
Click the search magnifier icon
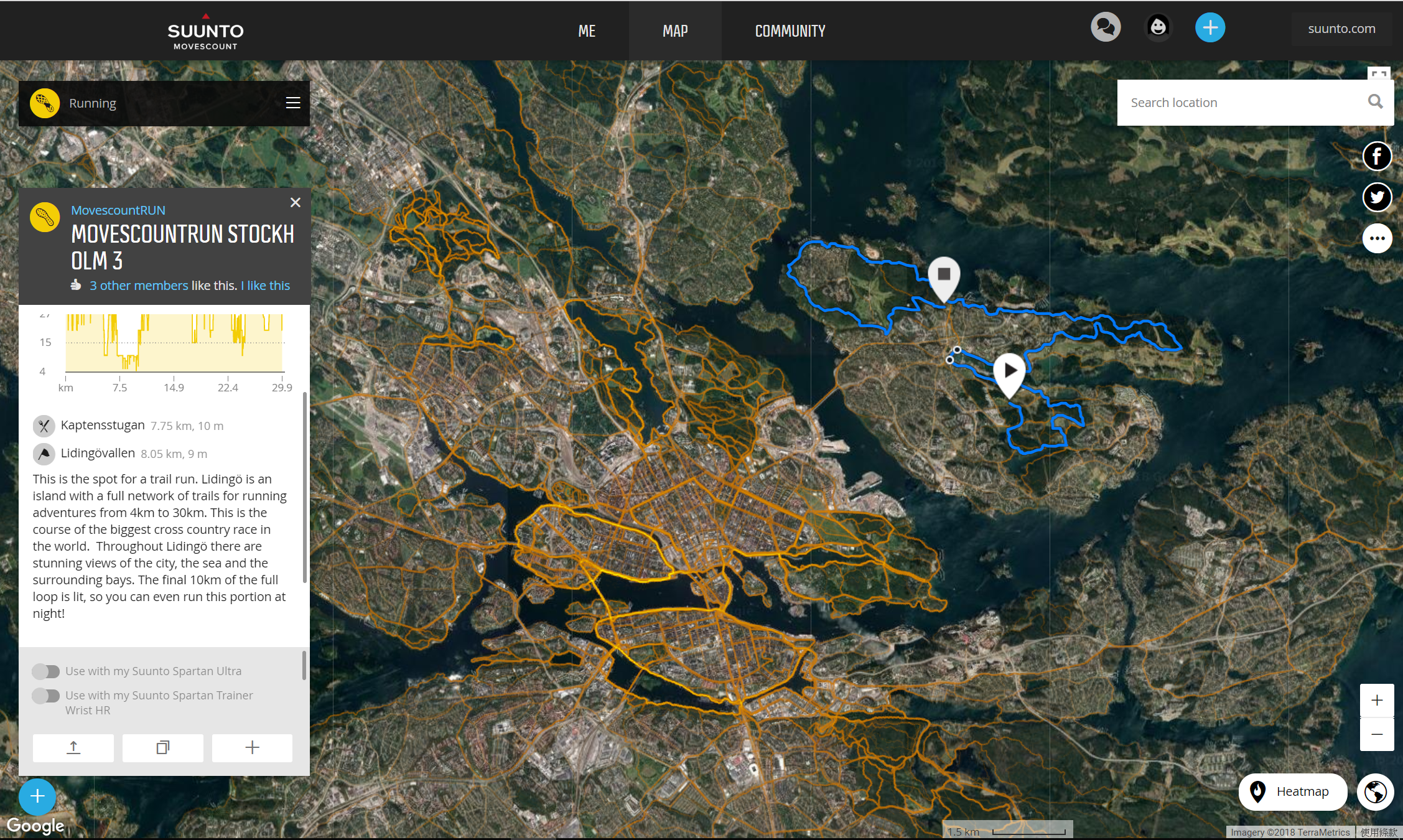[1376, 102]
